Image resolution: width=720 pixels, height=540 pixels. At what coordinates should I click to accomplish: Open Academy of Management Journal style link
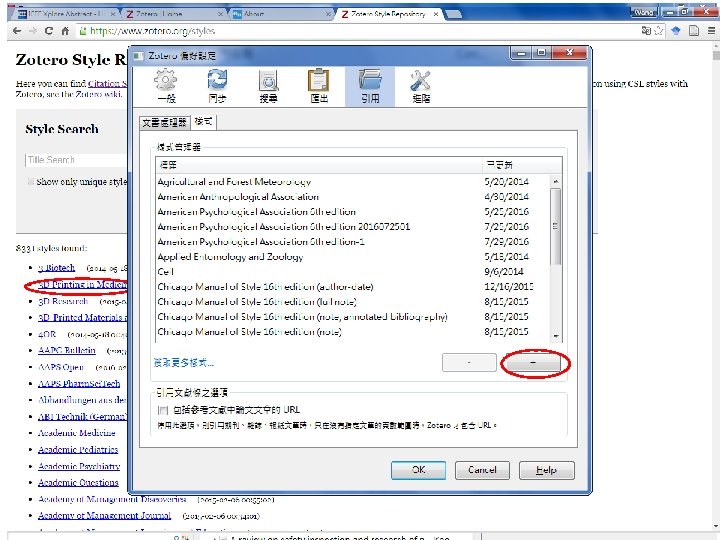pyautogui.click(x=105, y=516)
